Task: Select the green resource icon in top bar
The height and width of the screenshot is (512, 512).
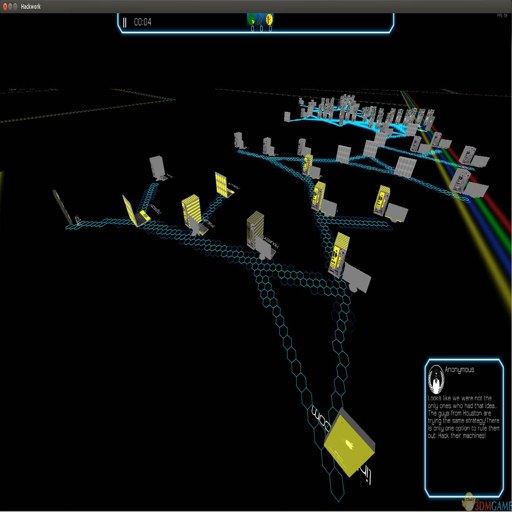Action: (252, 19)
